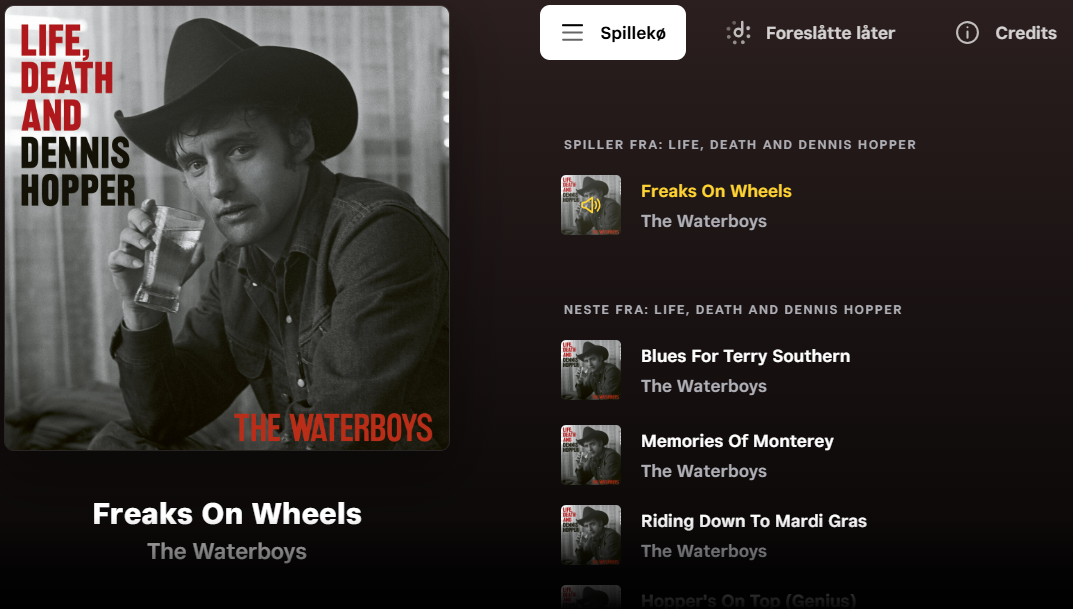This screenshot has height=609, width=1073.
Task: Click the Credits info circle icon
Action: [967, 33]
